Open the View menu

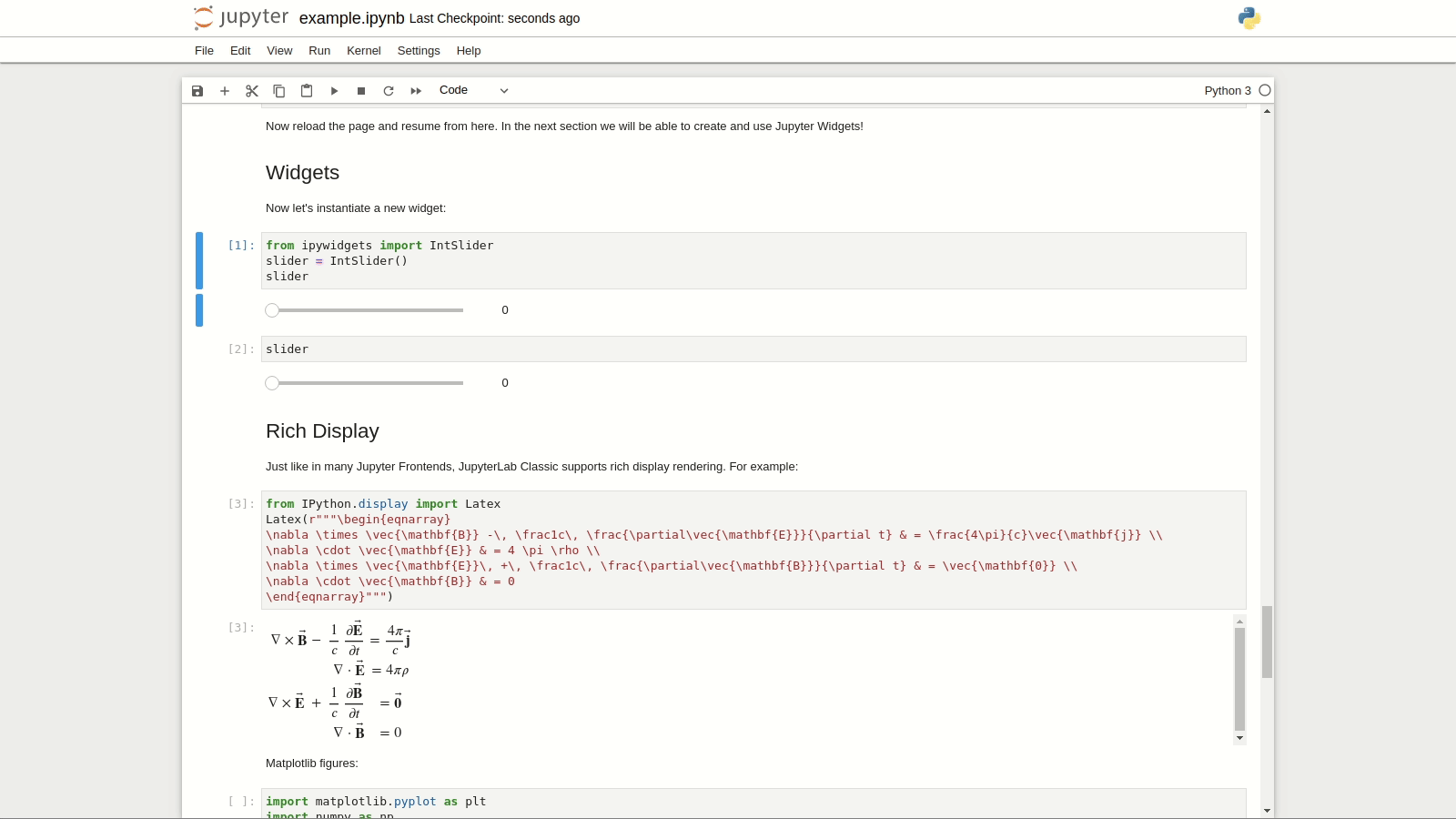(x=279, y=51)
